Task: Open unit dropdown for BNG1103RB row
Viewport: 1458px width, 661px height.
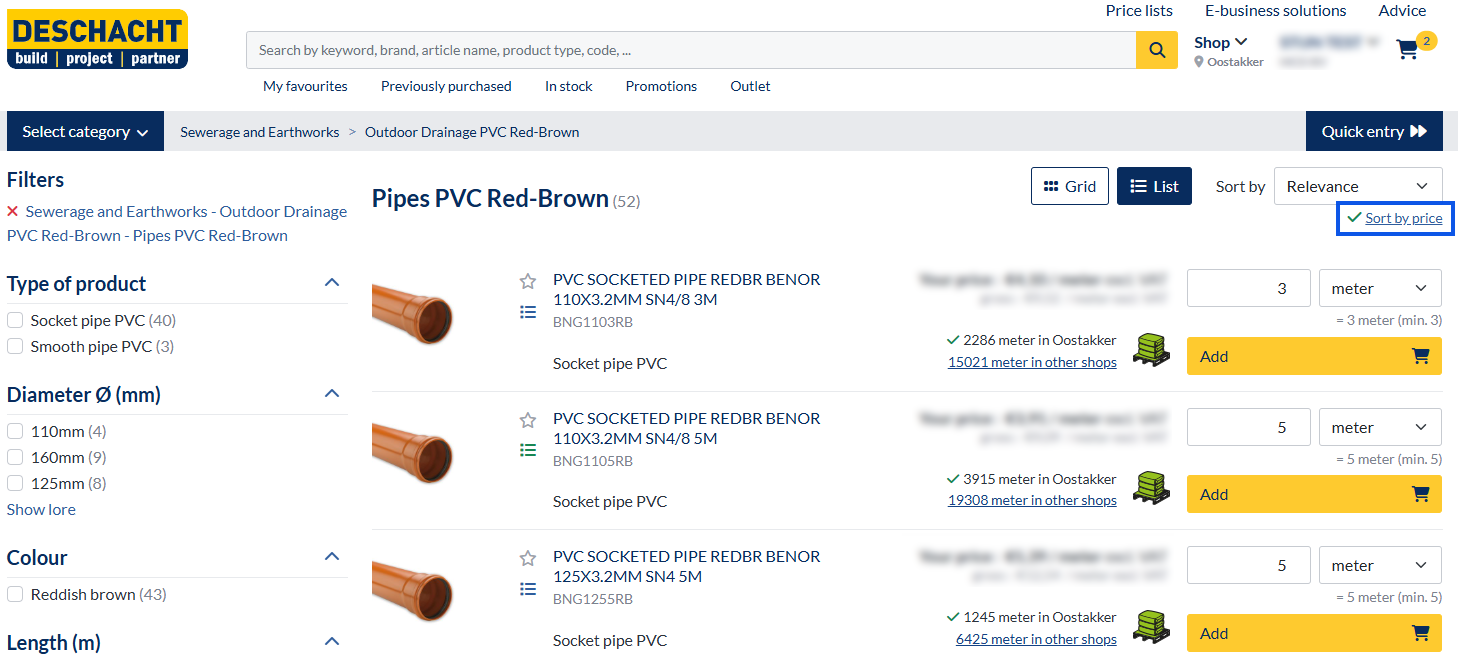Action: pyautogui.click(x=1380, y=288)
